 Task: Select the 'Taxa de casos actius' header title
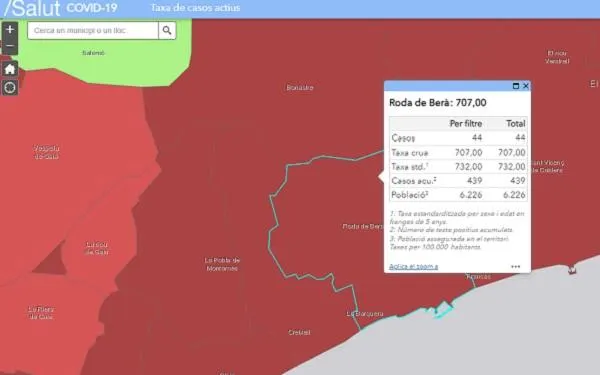196,8
